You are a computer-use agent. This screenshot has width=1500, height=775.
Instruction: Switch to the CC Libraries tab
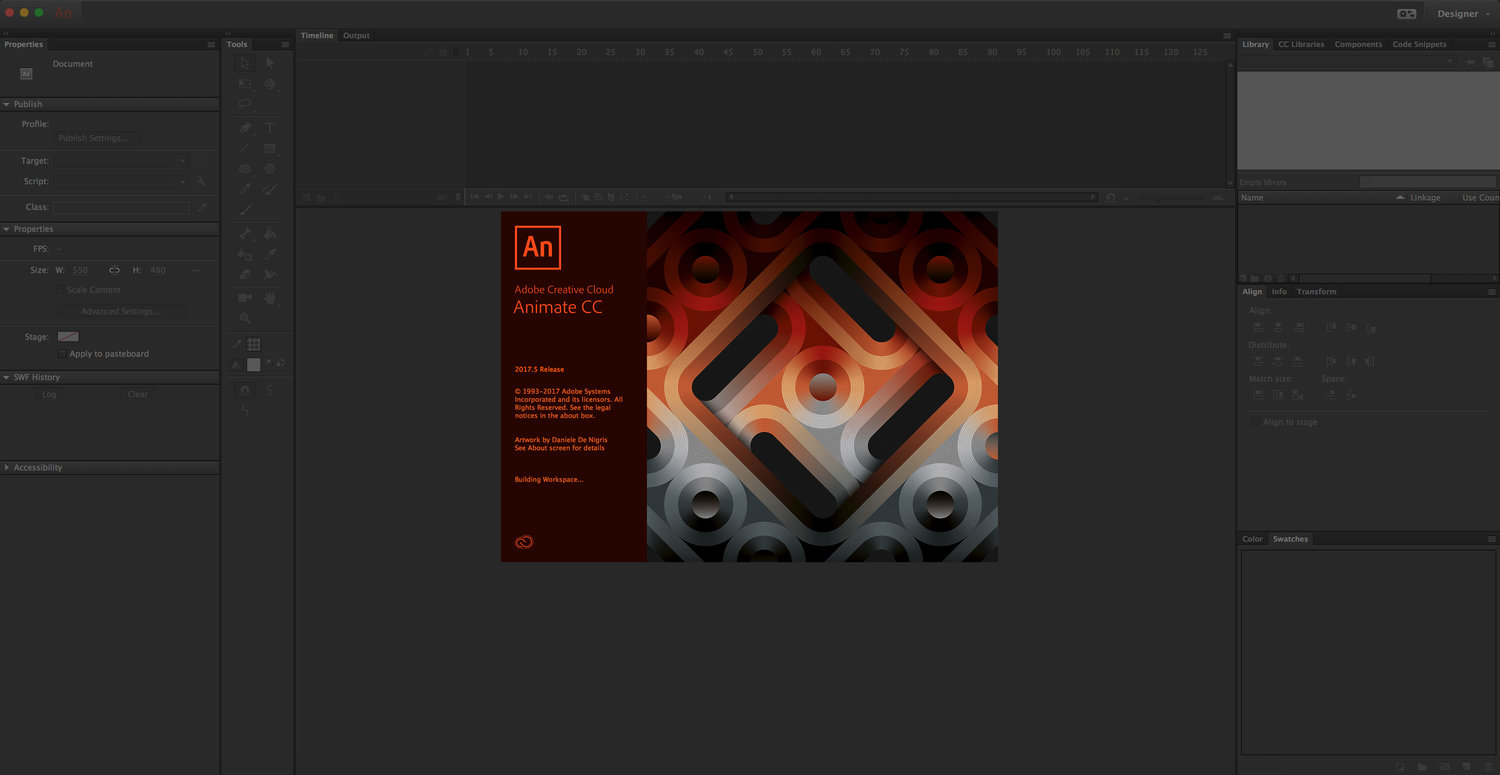coord(1301,44)
